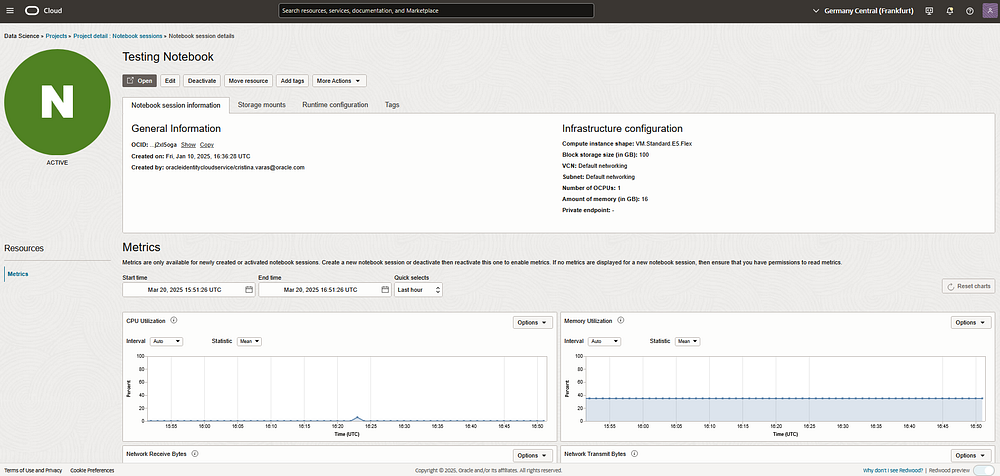1000x476 pixels.
Task: Click the Edit button
Action: coord(170,81)
